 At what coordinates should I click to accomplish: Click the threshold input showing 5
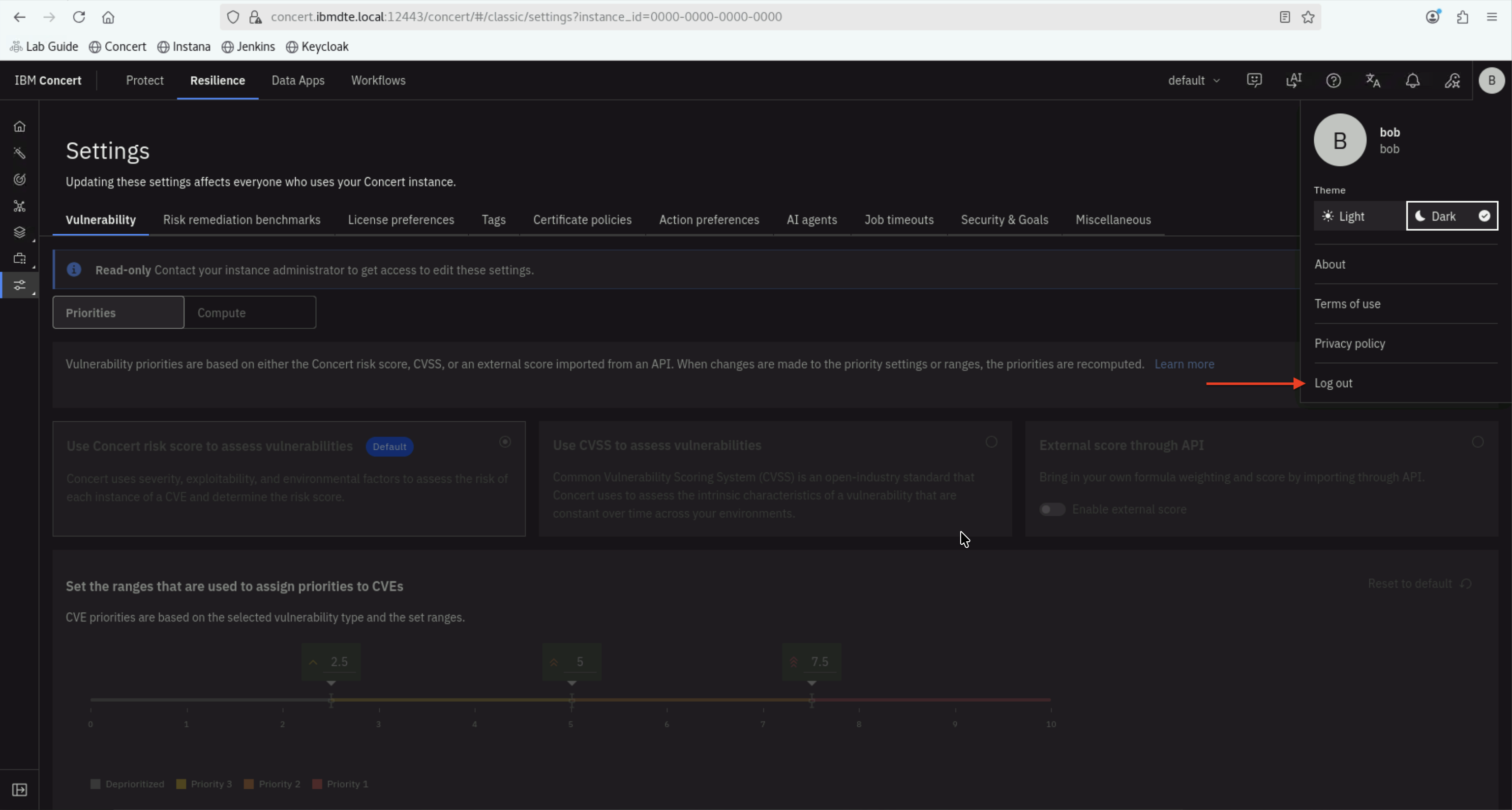[x=579, y=662]
